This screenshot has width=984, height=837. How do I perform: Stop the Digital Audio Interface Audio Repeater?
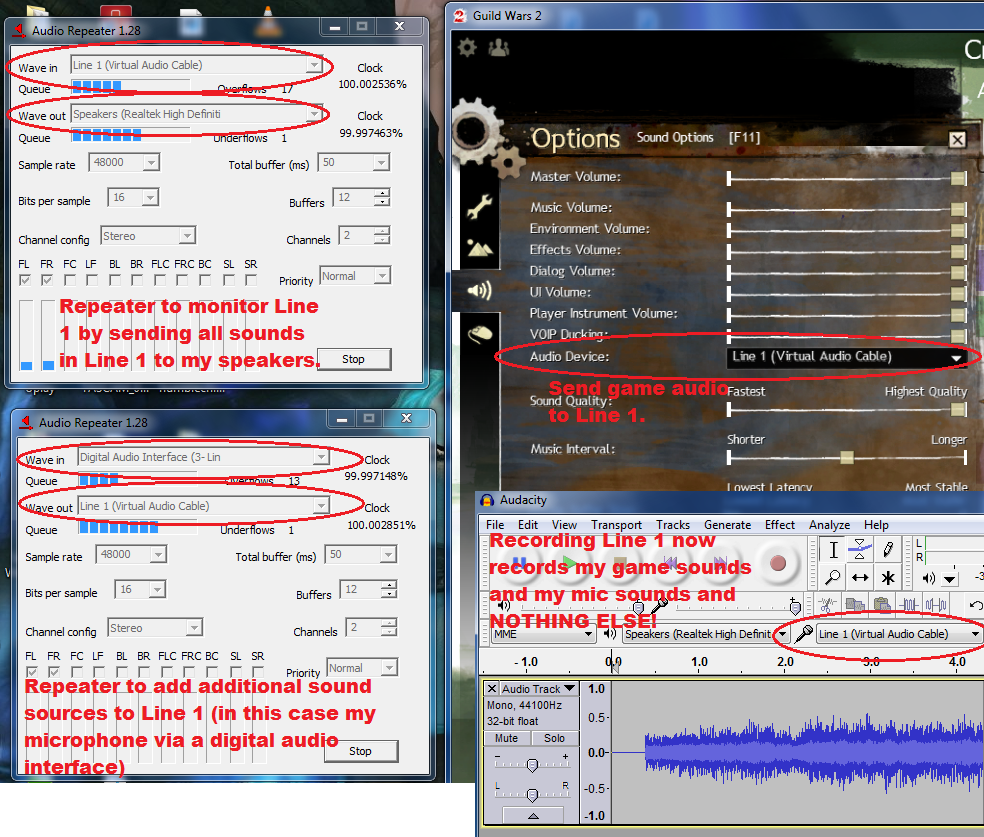pyautogui.click(x=361, y=751)
